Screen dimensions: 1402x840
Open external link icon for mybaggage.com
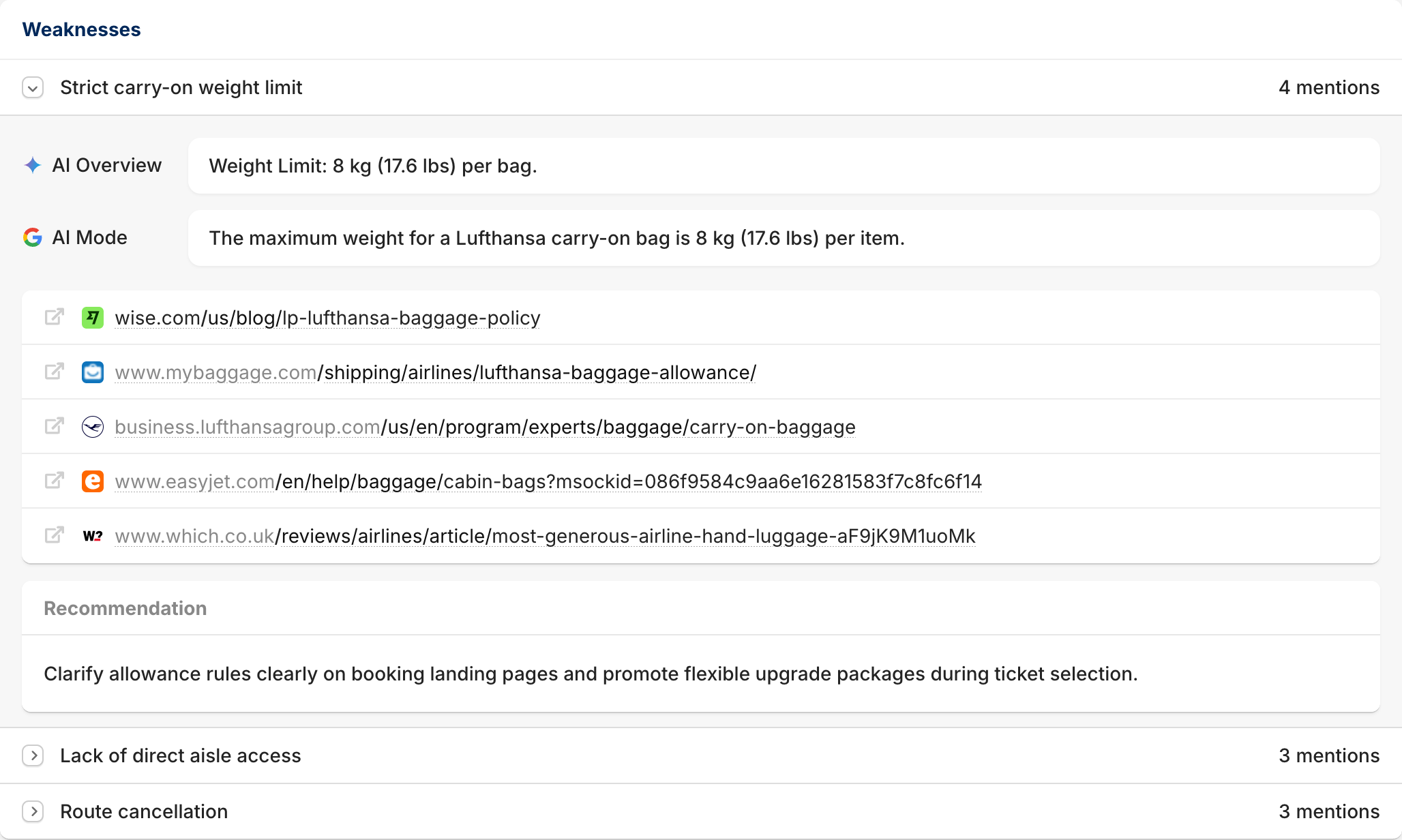[x=54, y=372]
